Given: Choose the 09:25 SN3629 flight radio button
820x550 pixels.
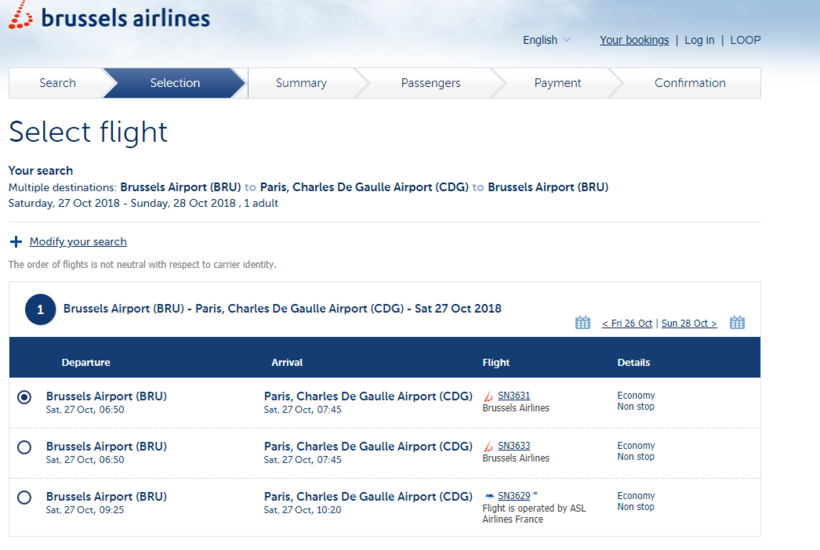Looking at the screenshot, I should coord(25,497).
